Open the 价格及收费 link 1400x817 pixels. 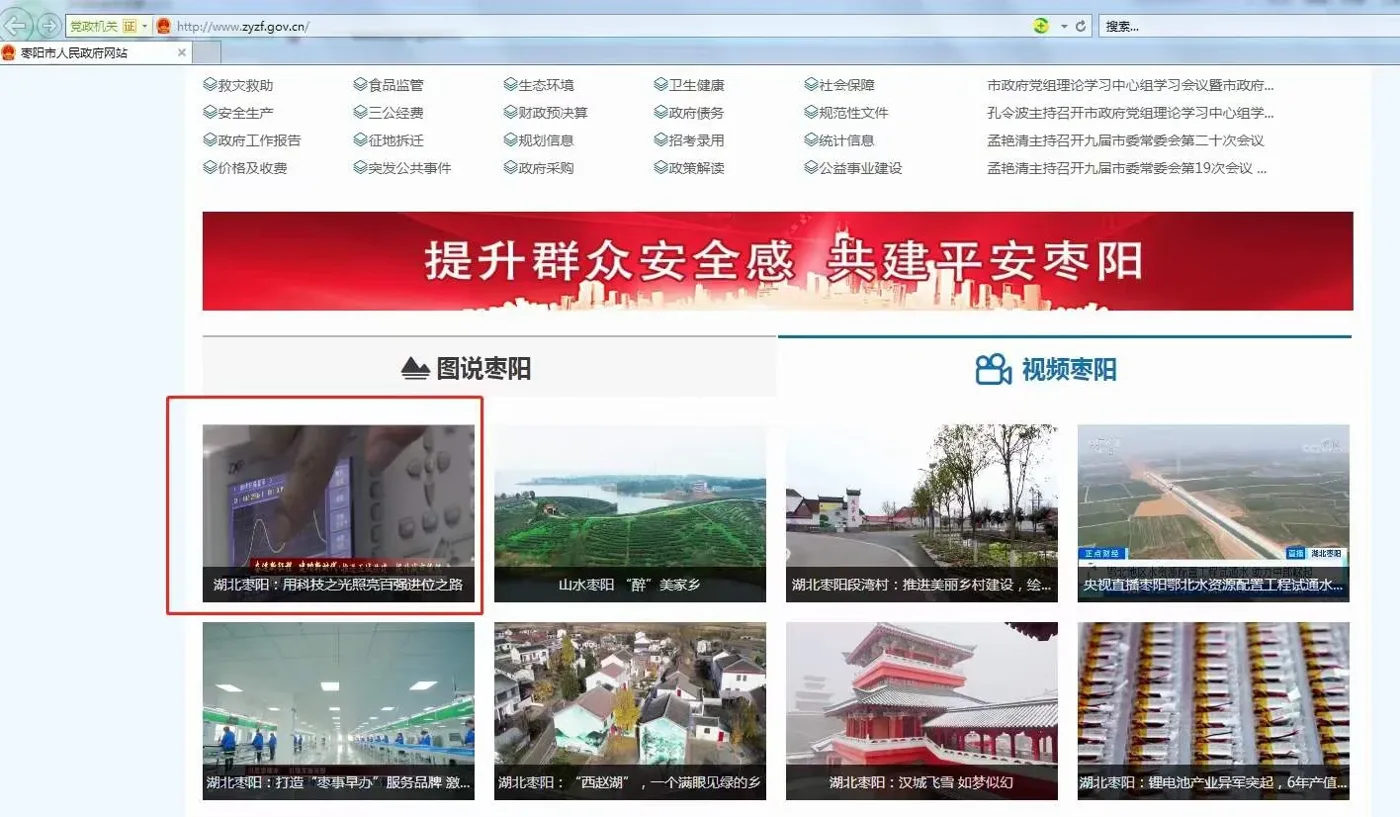252,168
